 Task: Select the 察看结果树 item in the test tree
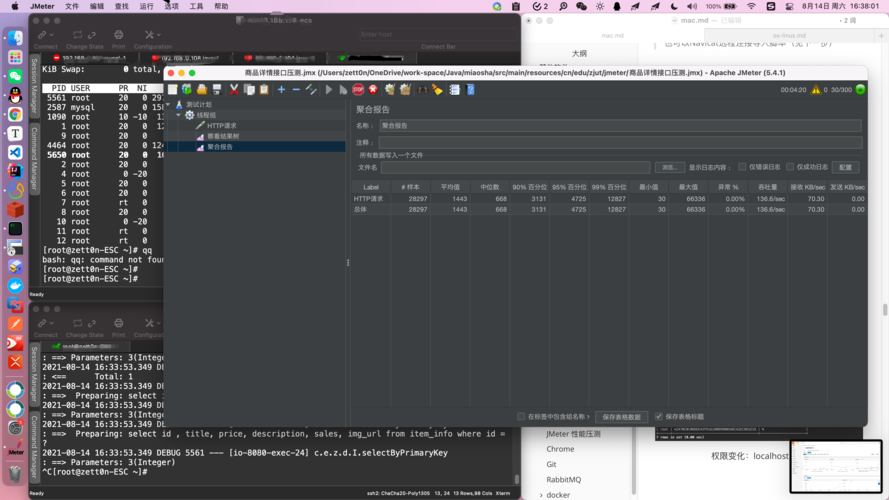(x=223, y=136)
